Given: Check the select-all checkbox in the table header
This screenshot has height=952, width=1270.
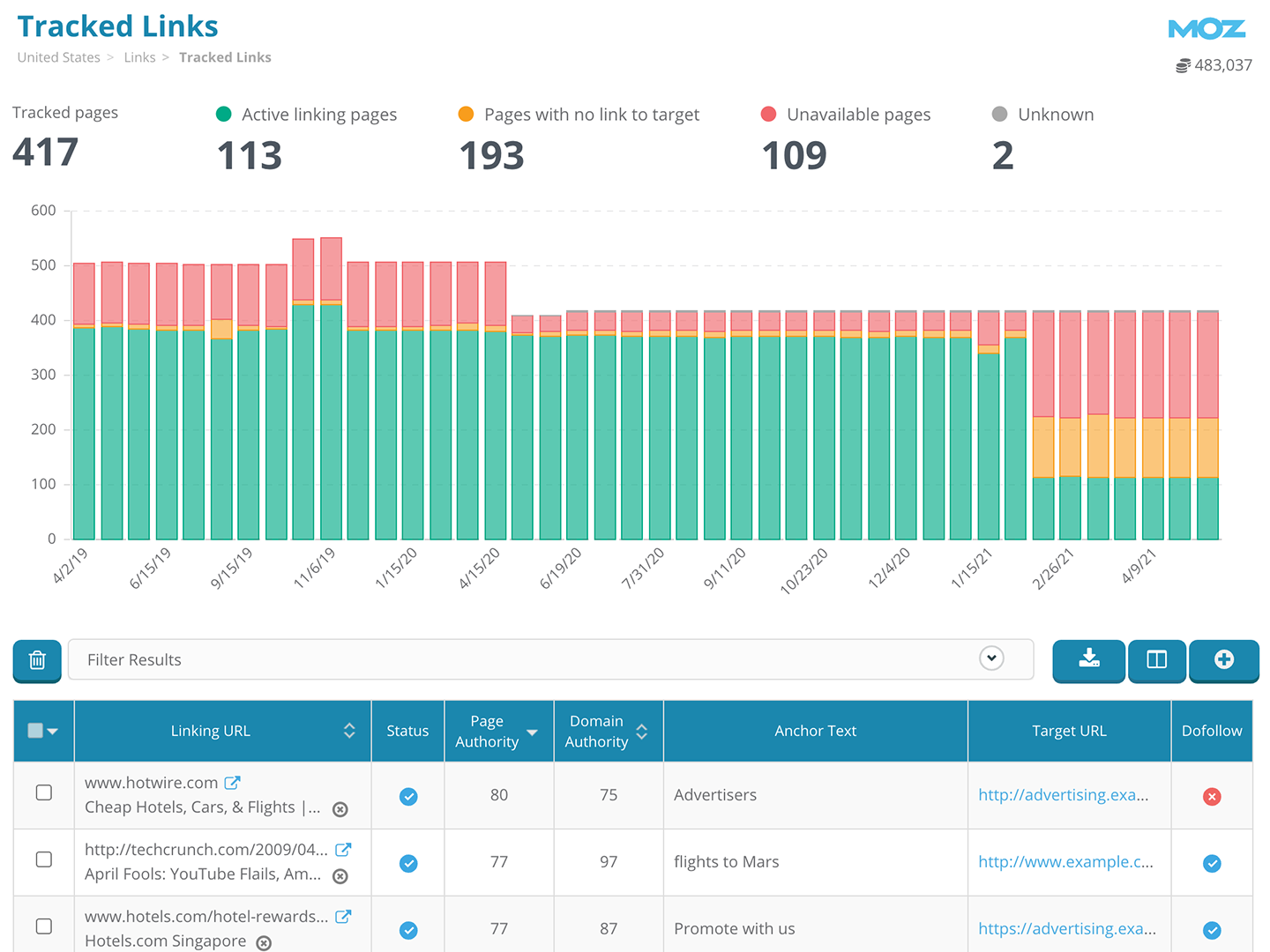Looking at the screenshot, I should (x=37, y=731).
